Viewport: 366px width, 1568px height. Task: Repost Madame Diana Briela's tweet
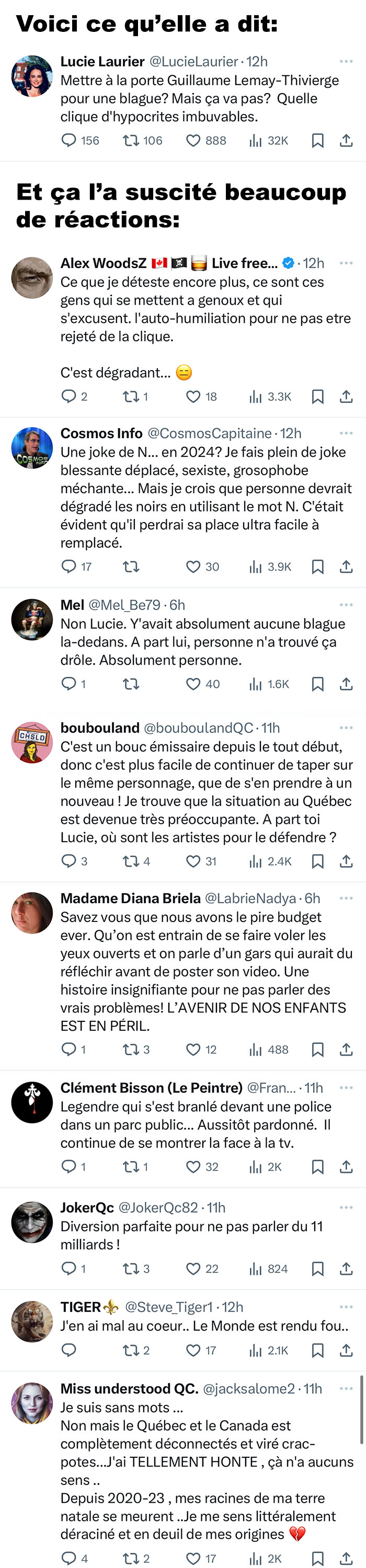(131, 1050)
